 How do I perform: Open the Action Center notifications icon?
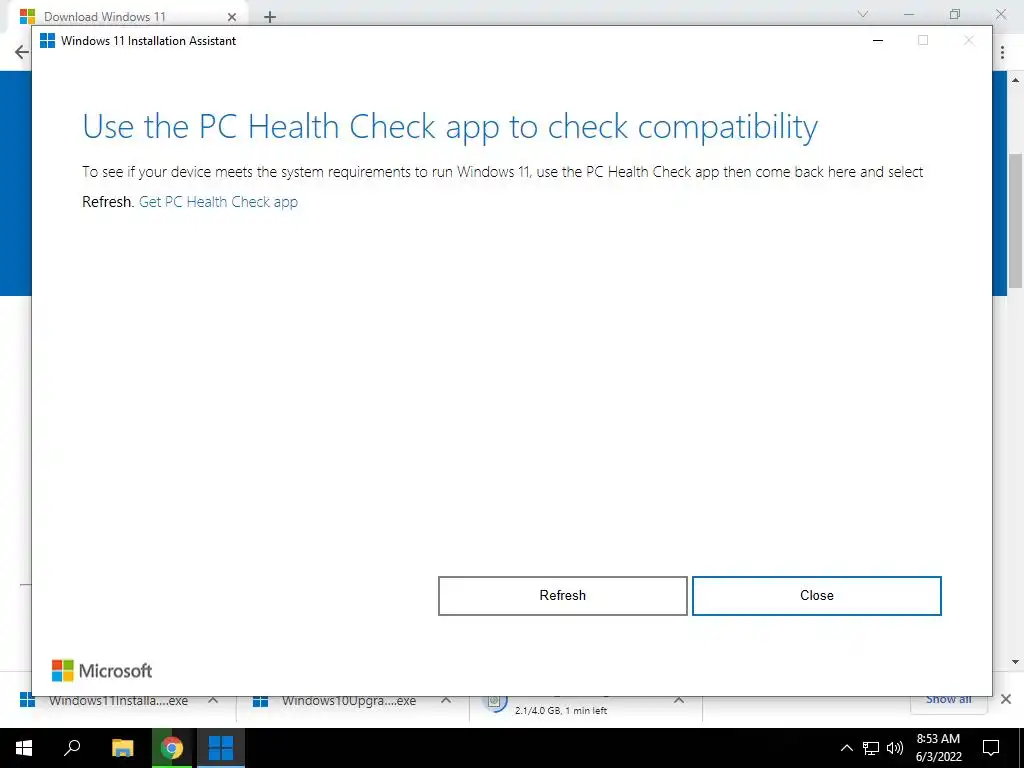pos(991,748)
